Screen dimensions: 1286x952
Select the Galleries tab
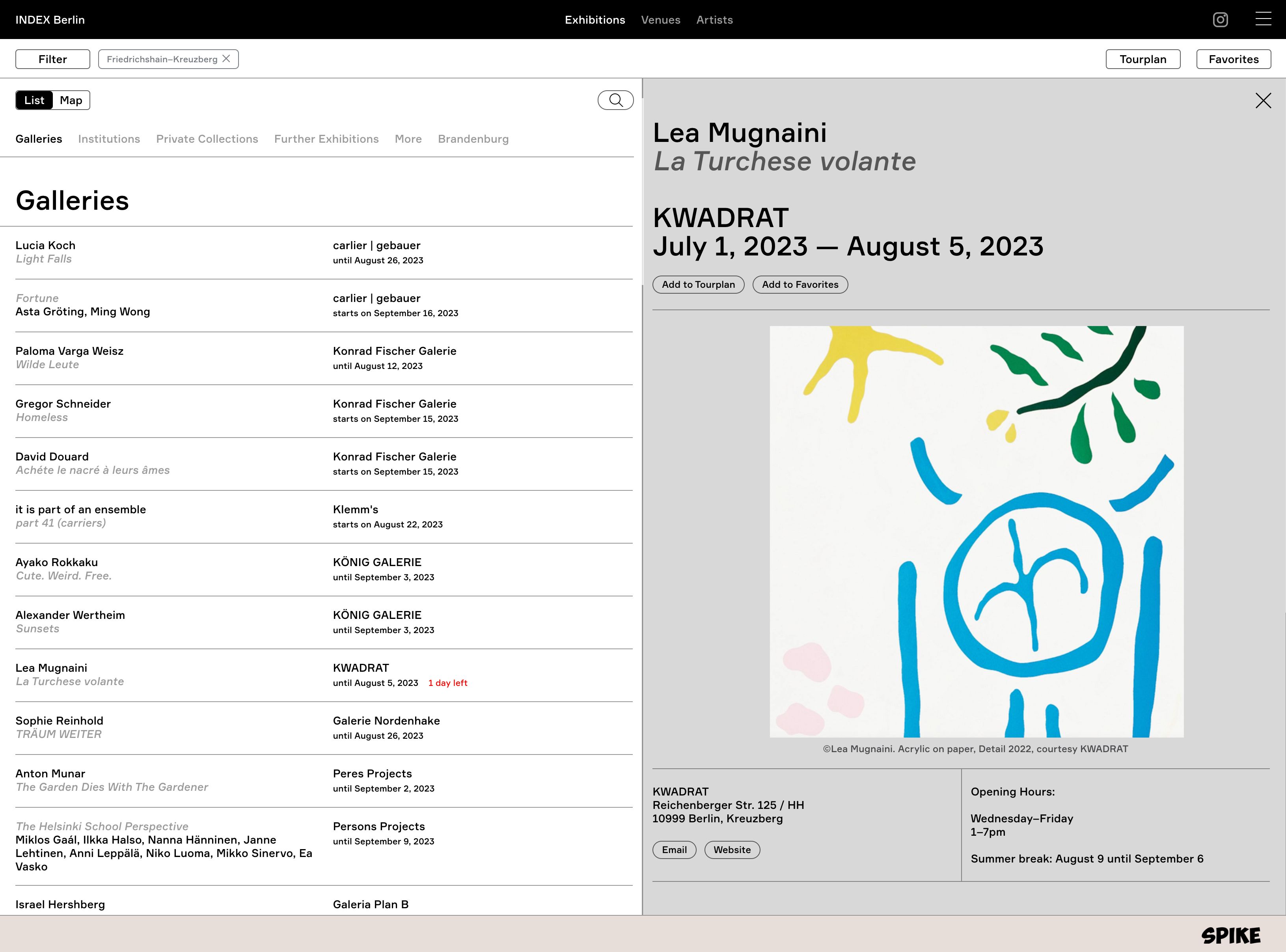[x=39, y=139]
